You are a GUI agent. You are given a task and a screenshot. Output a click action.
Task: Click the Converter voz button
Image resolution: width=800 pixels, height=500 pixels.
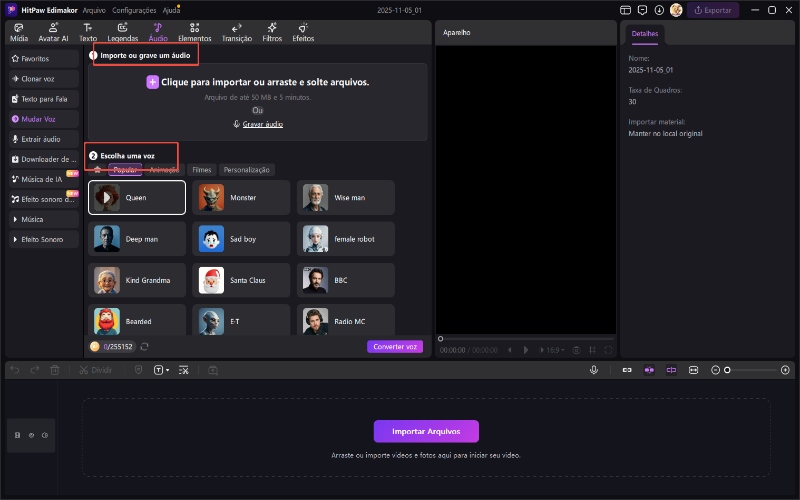click(x=394, y=346)
